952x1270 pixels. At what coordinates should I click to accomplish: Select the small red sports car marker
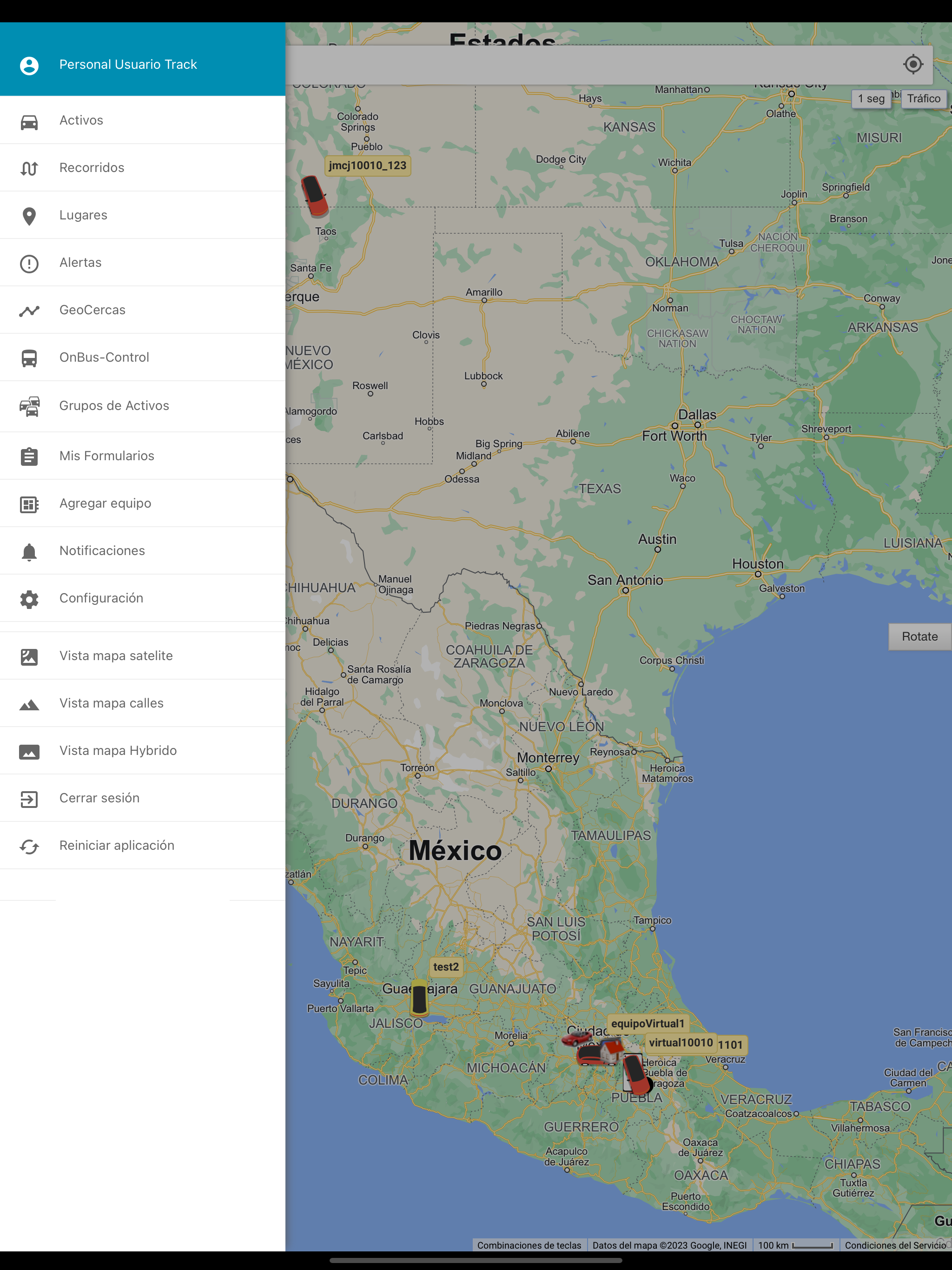tap(576, 1038)
